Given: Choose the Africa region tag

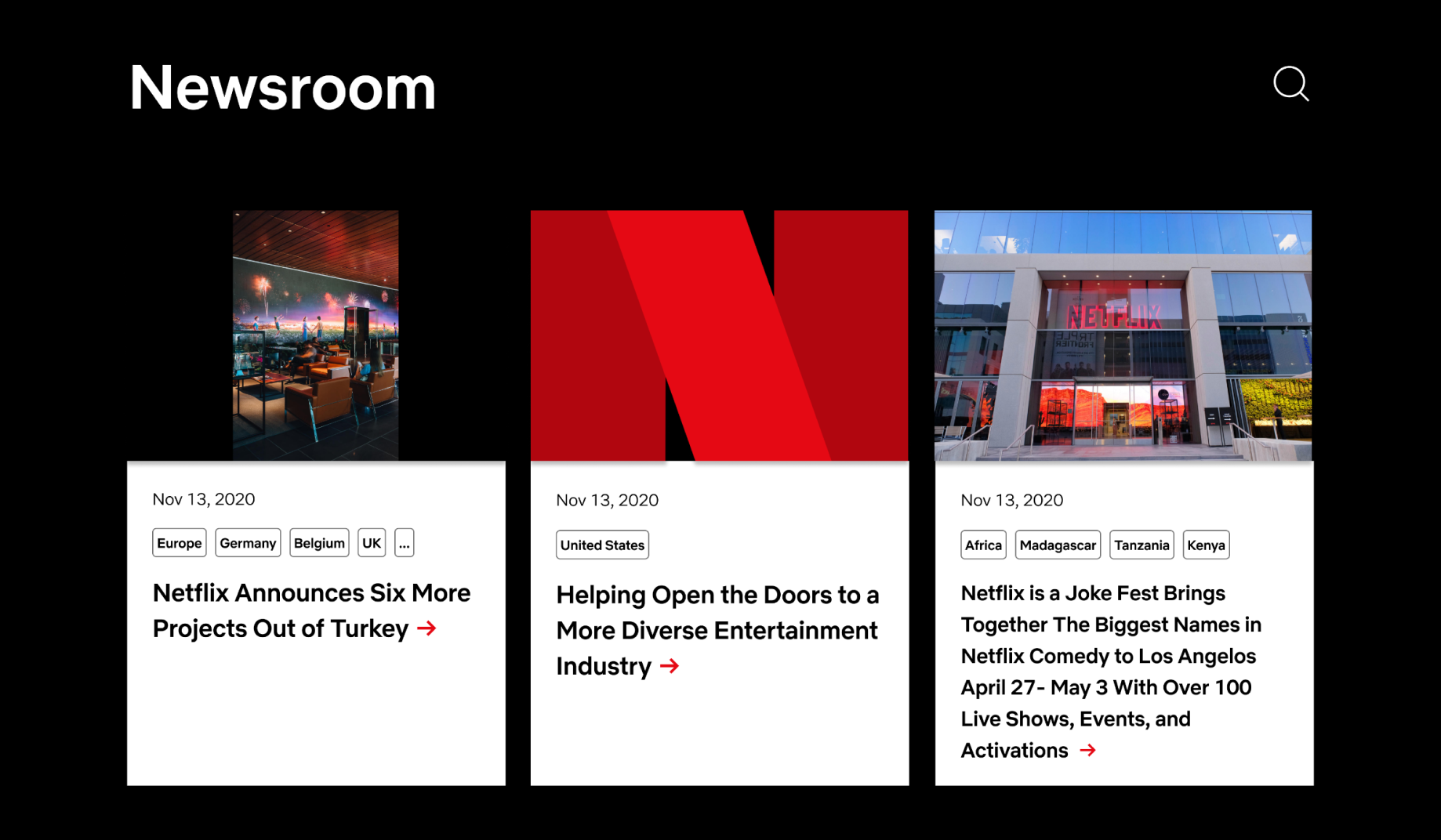Looking at the screenshot, I should tap(982, 545).
